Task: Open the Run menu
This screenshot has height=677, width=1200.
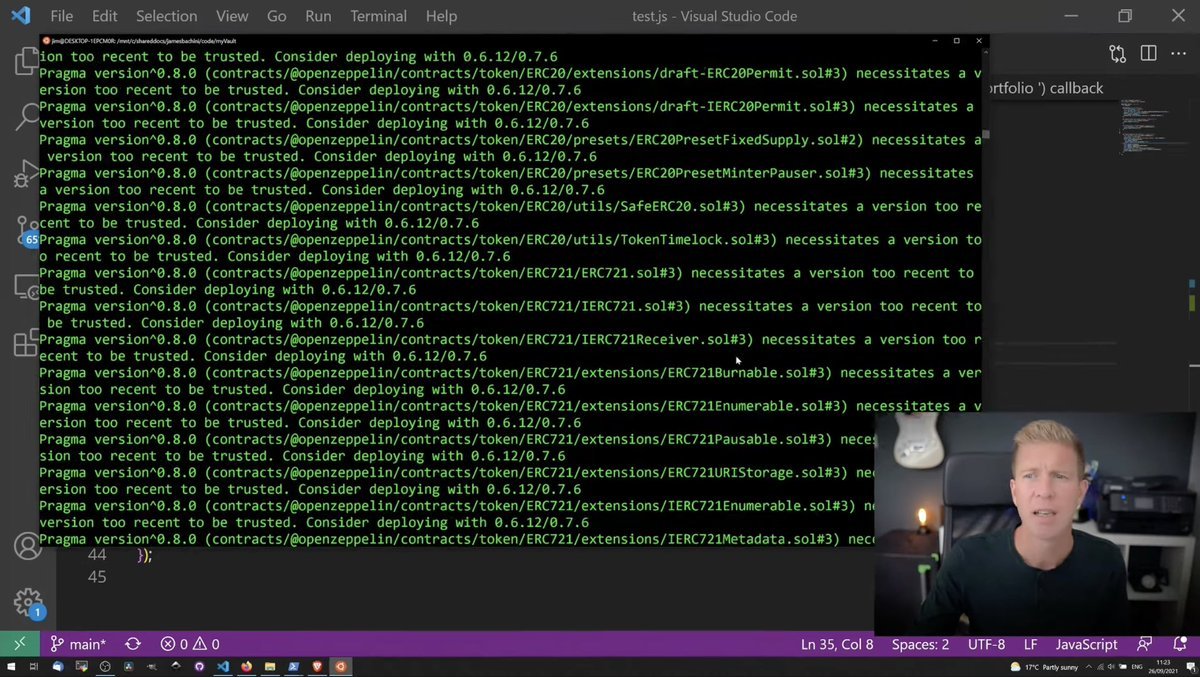Action: pos(318,16)
